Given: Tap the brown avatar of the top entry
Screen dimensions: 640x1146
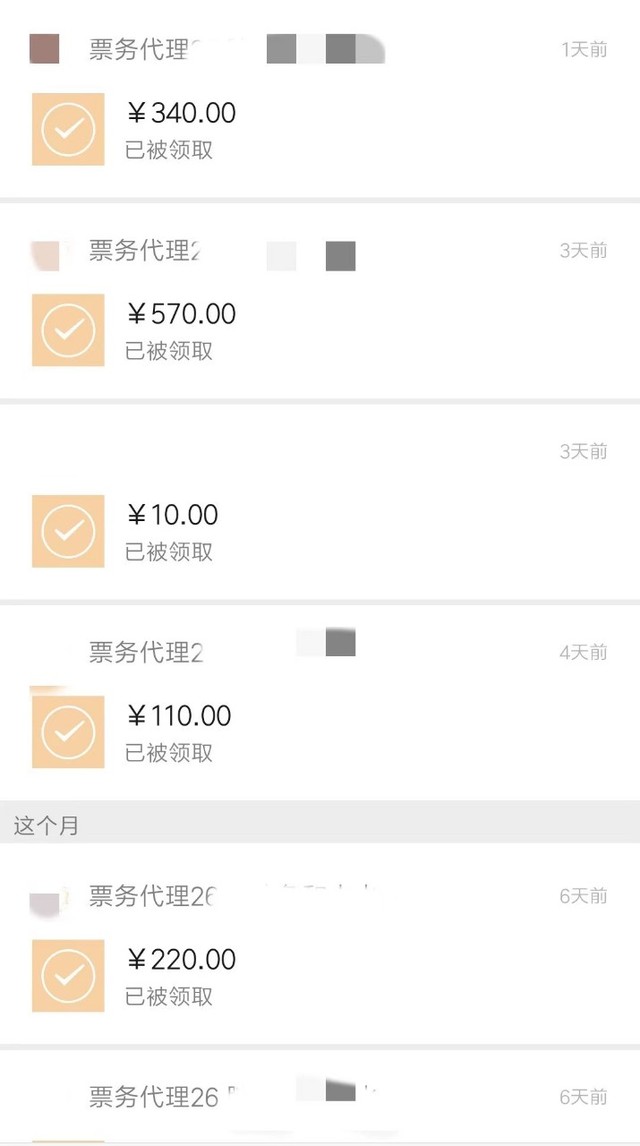Looking at the screenshot, I should [45, 48].
